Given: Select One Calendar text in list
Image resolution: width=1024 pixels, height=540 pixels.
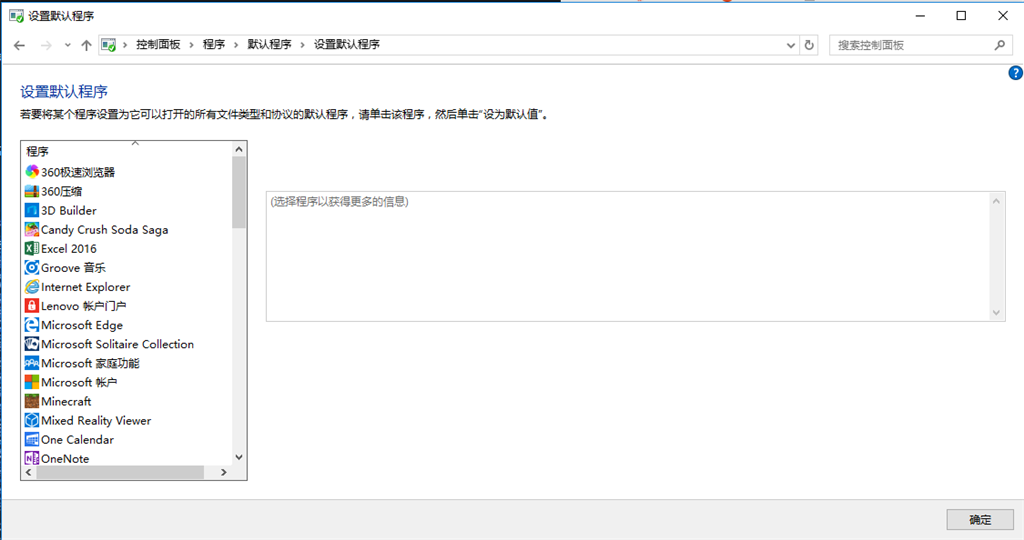Looking at the screenshot, I should [77, 440].
